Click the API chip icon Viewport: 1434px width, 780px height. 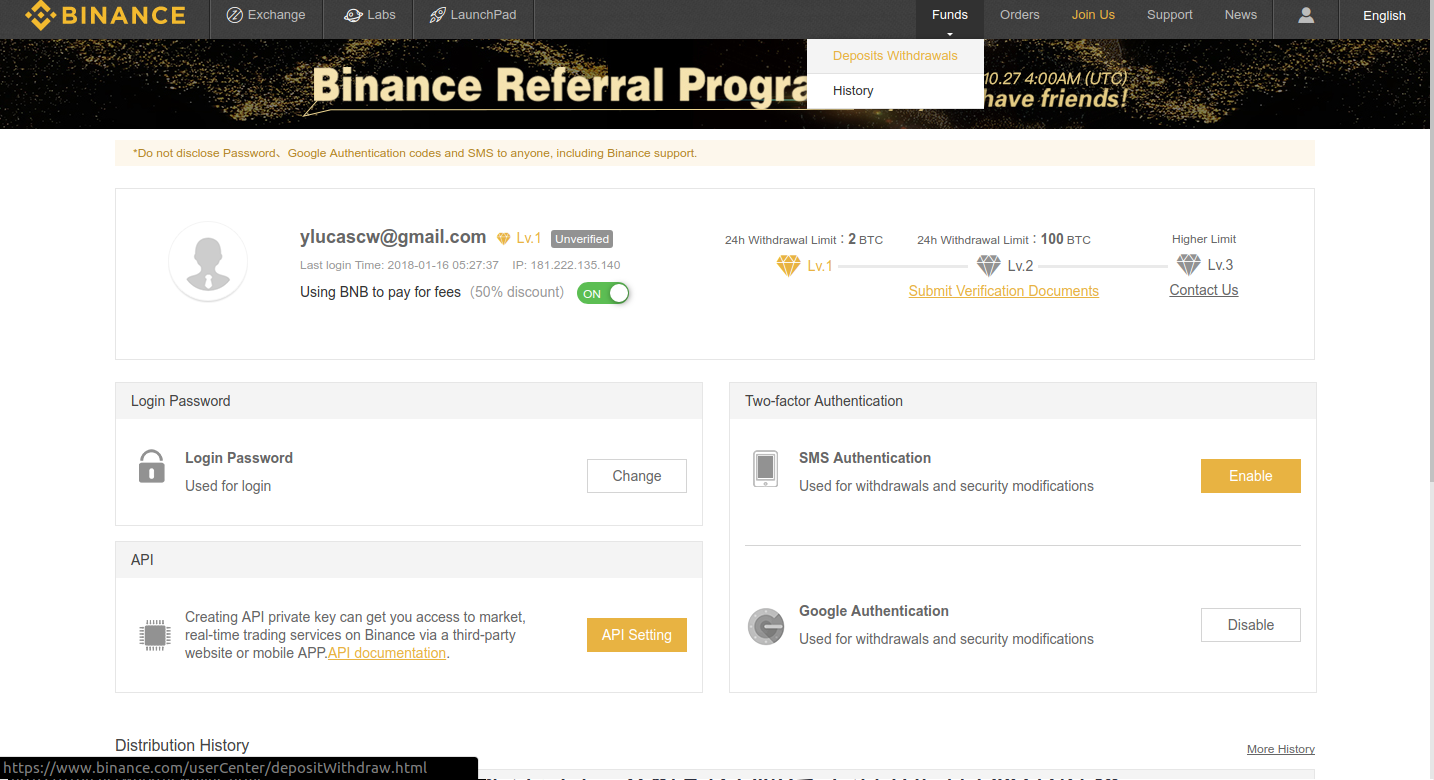coord(154,635)
